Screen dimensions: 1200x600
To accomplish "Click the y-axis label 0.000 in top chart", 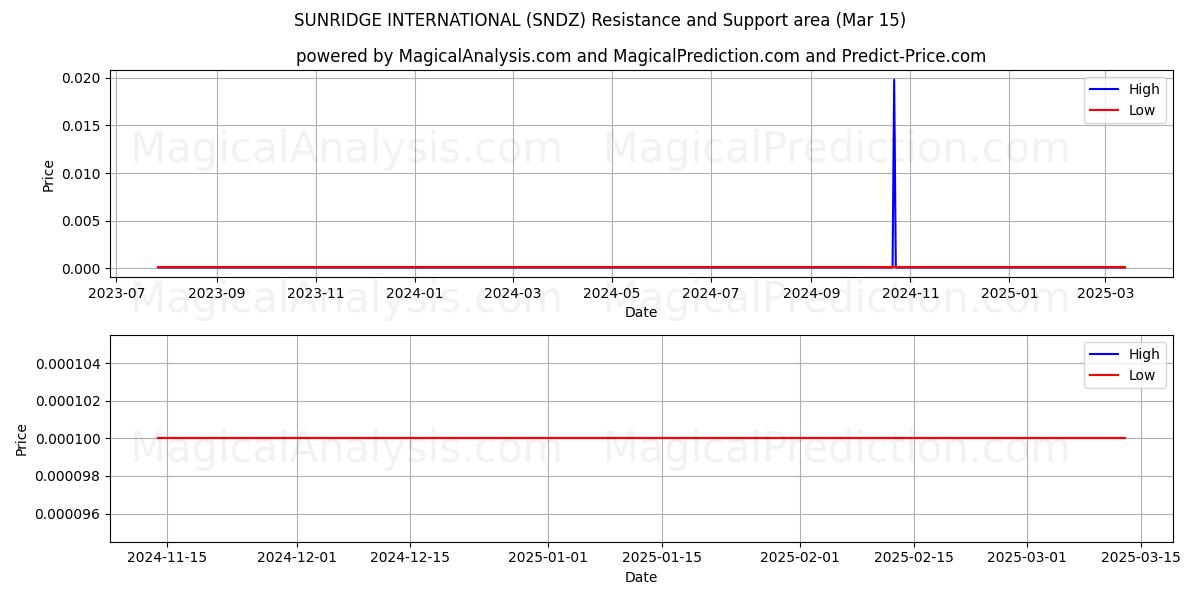I will click(x=80, y=269).
